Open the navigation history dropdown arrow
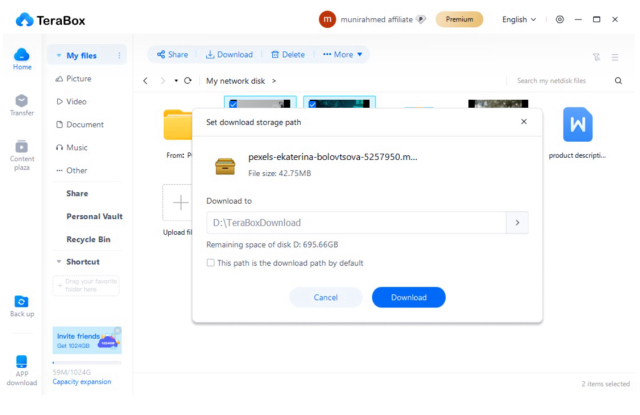 176,81
